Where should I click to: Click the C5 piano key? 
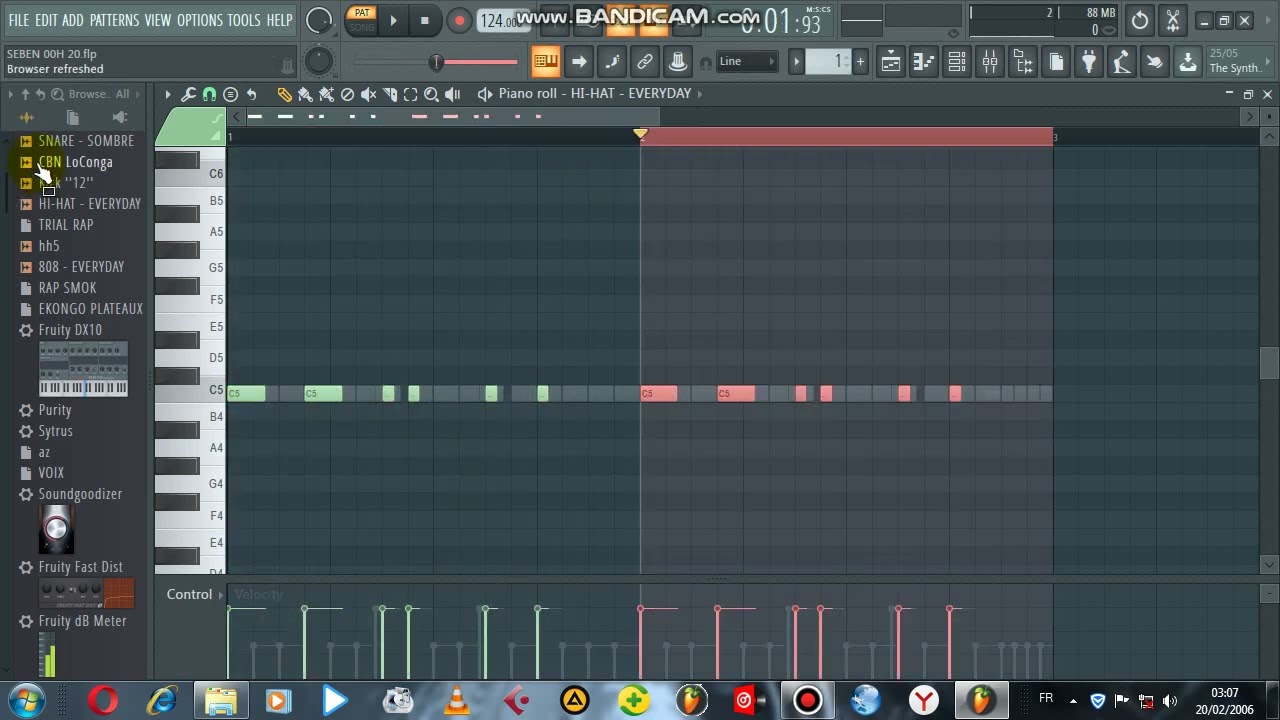pos(191,391)
